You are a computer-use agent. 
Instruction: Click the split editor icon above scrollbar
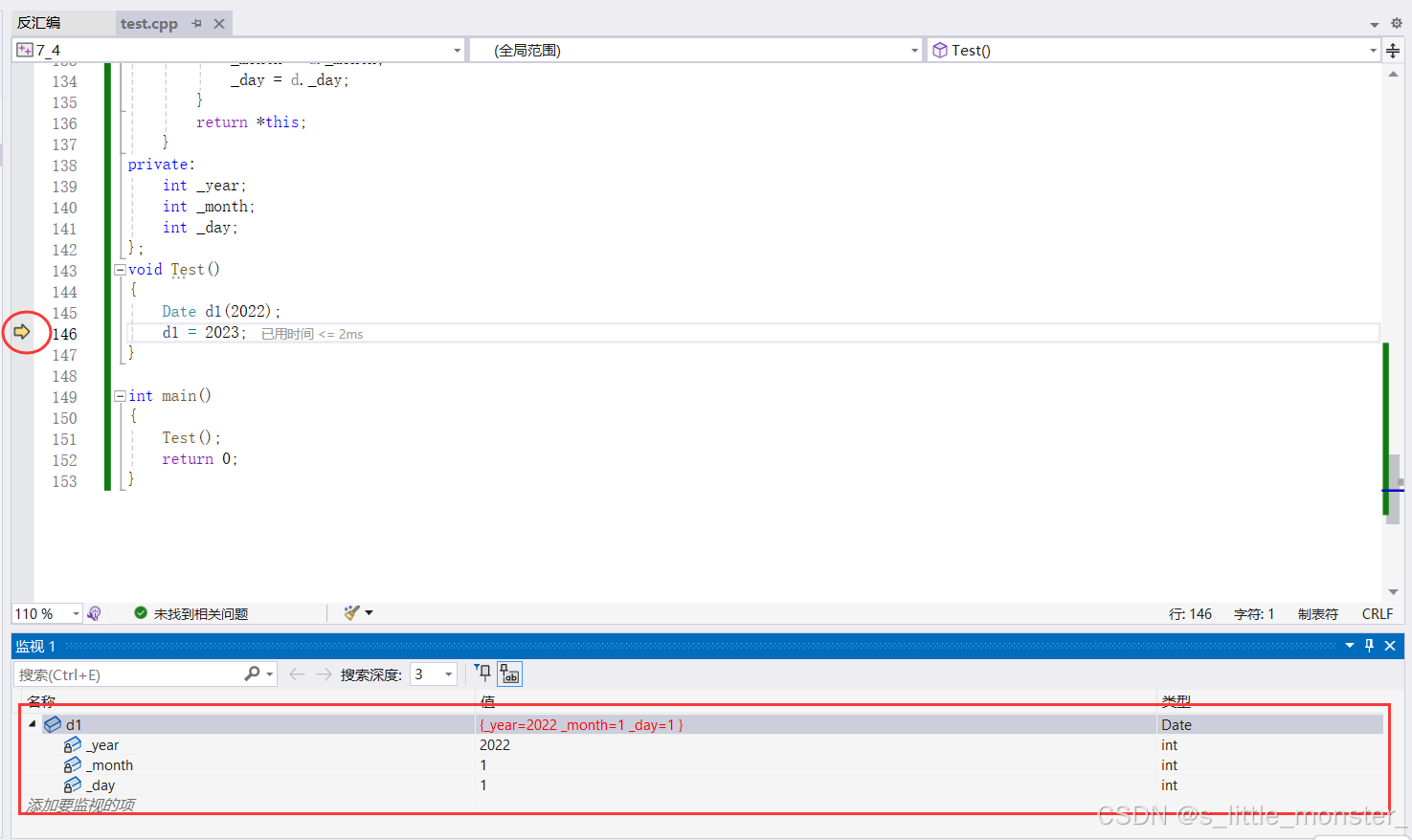pos(1393,51)
